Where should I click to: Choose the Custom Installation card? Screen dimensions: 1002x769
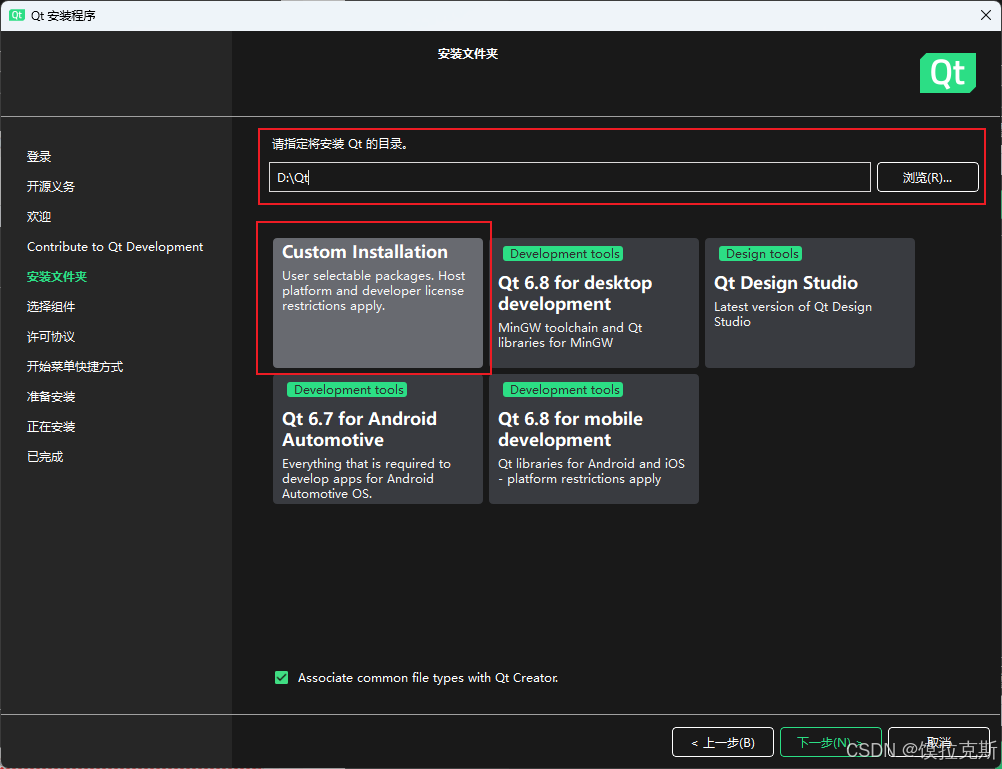pos(378,303)
